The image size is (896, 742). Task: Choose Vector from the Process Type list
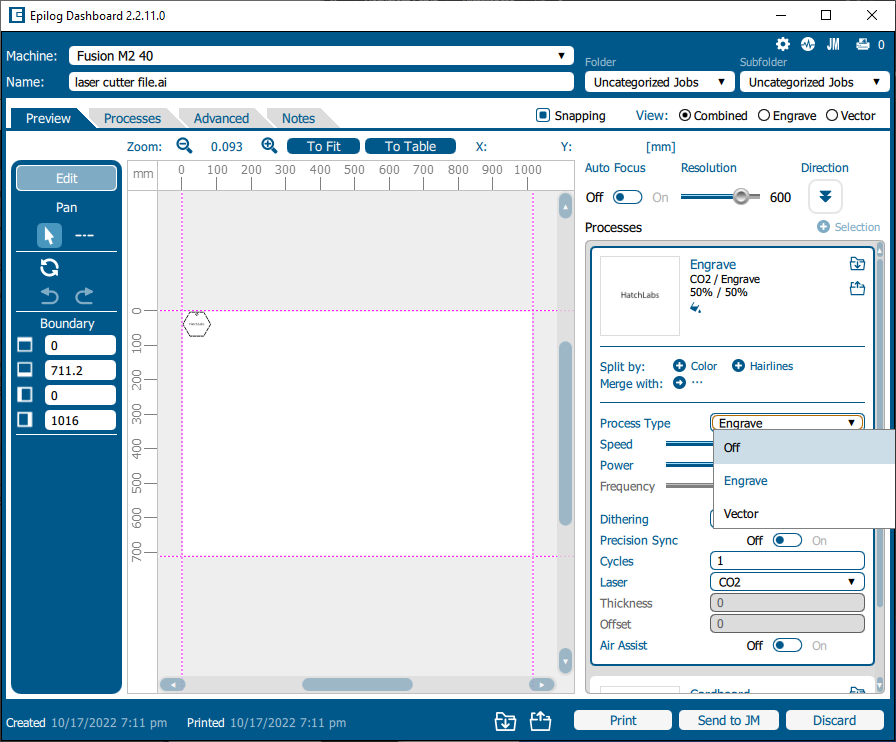(741, 514)
